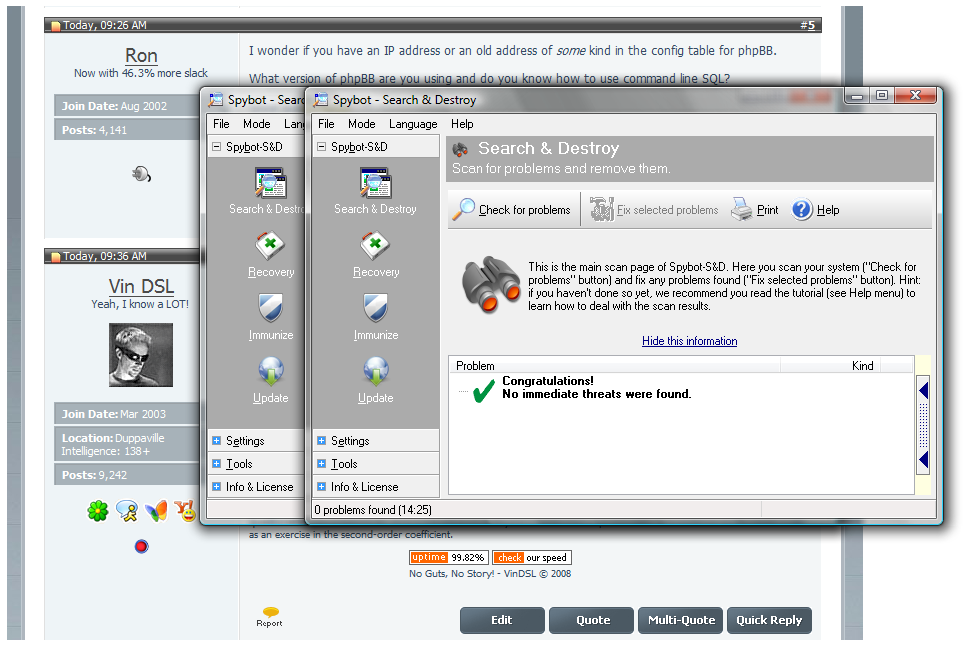The width and height of the screenshot is (968, 646).
Task: Collapse the Spybot-S&D section
Action: click(x=321, y=147)
